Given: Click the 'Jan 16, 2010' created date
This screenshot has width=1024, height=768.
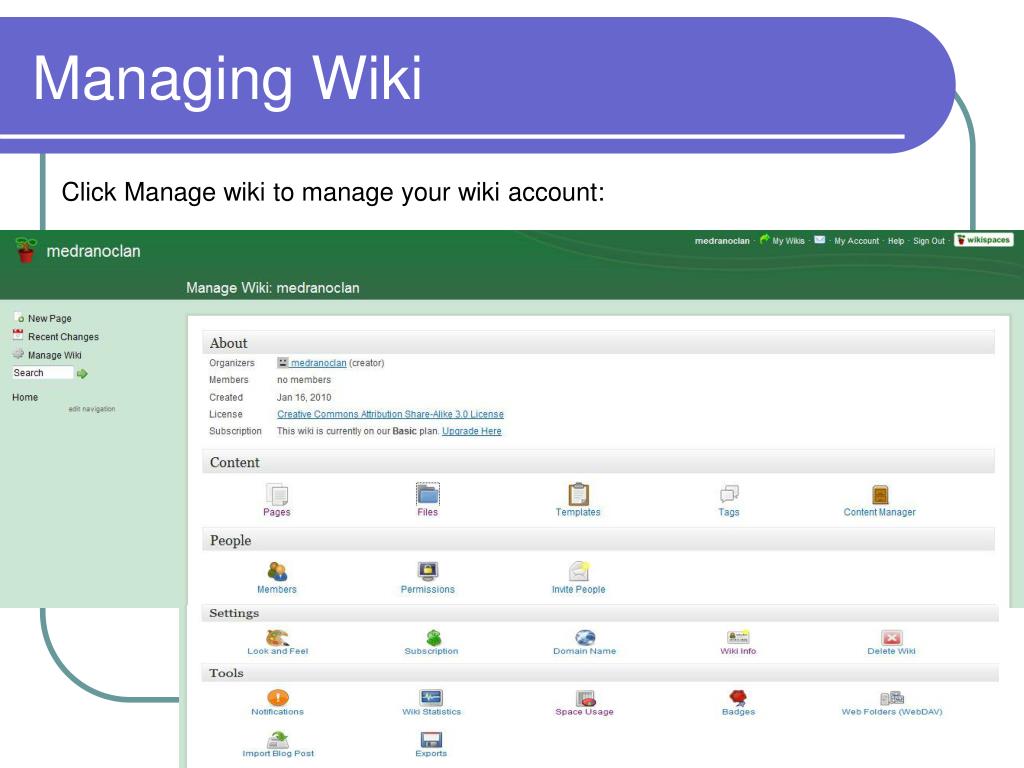Looking at the screenshot, I should 304,397.
